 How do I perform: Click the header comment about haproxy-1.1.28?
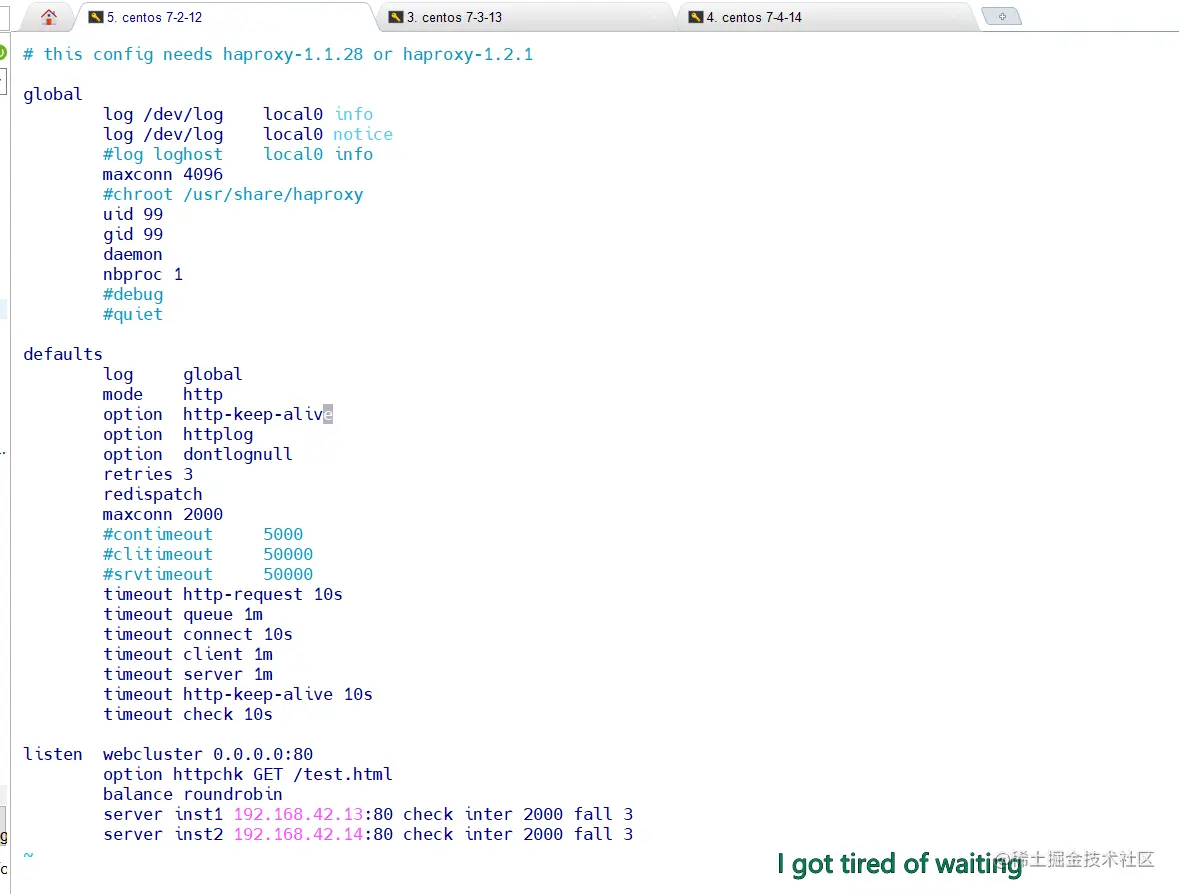click(278, 55)
